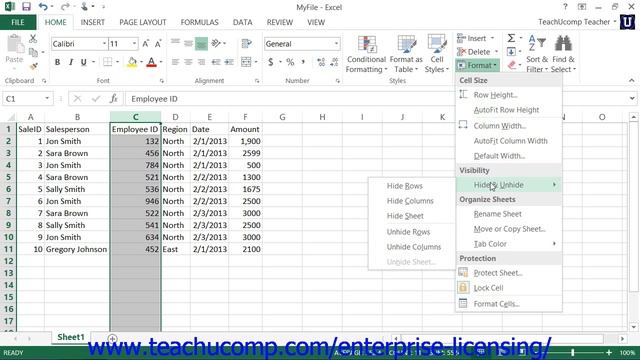Choose Hide Columns from submenu
This screenshot has width=640, height=360.
tap(411, 201)
